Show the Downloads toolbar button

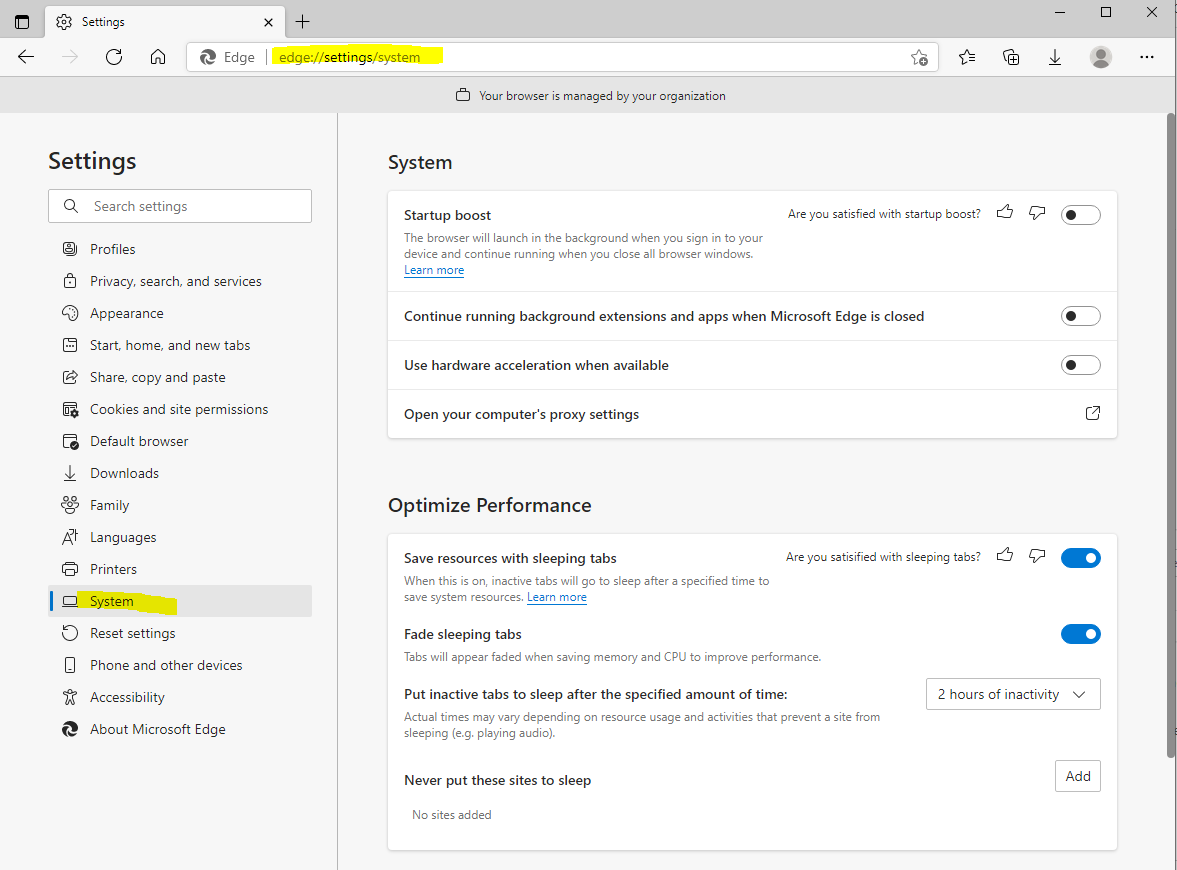click(x=1055, y=57)
